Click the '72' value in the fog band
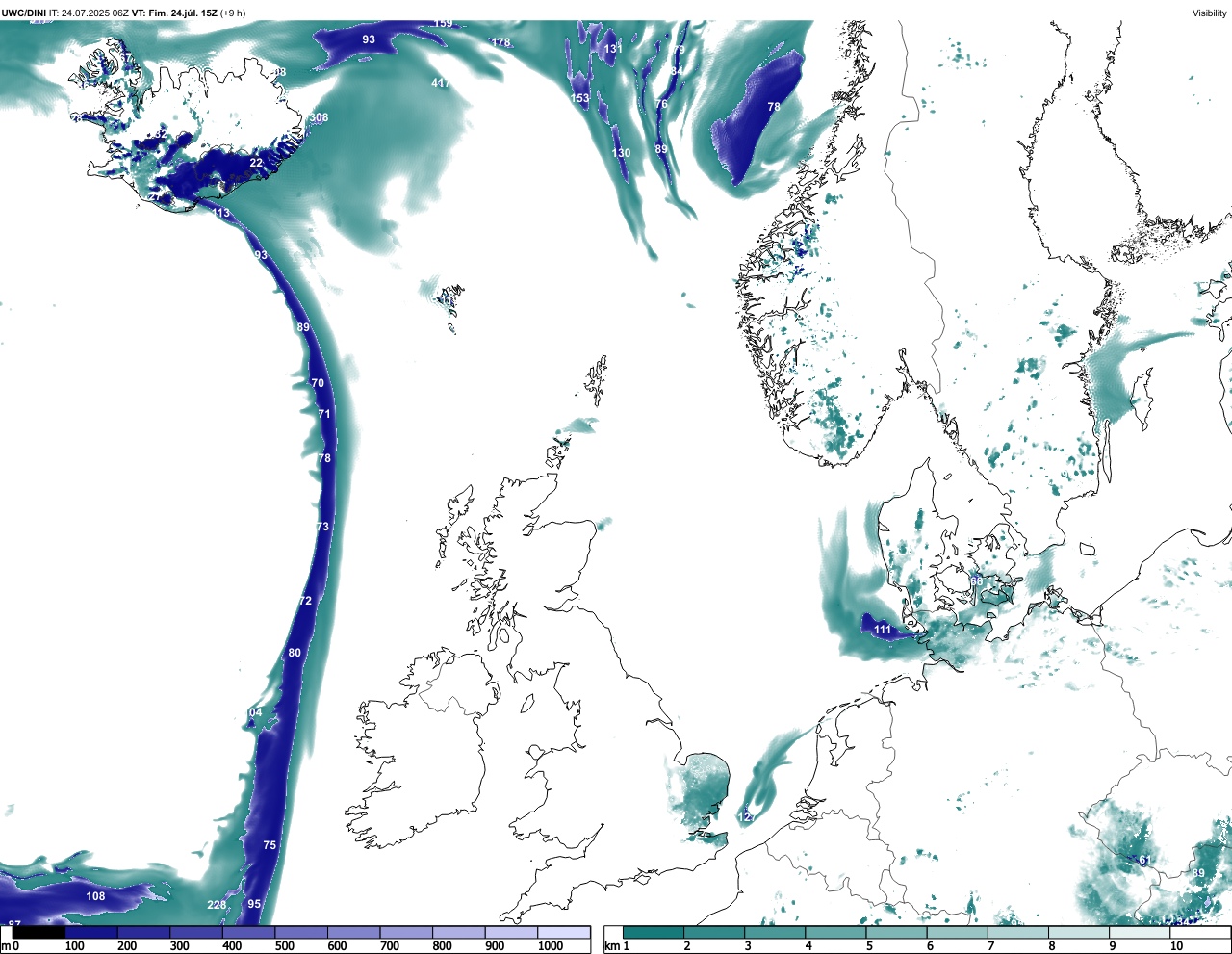 pos(306,602)
